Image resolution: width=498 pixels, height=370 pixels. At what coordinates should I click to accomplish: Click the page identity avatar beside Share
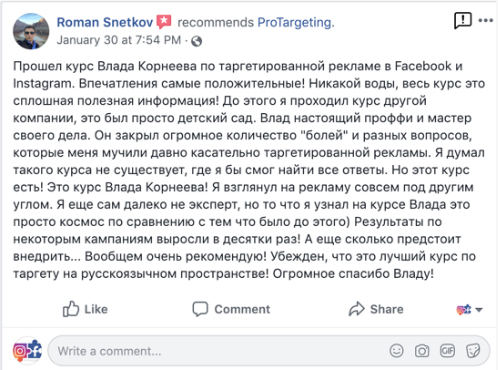pyautogui.click(x=464, y=310)
